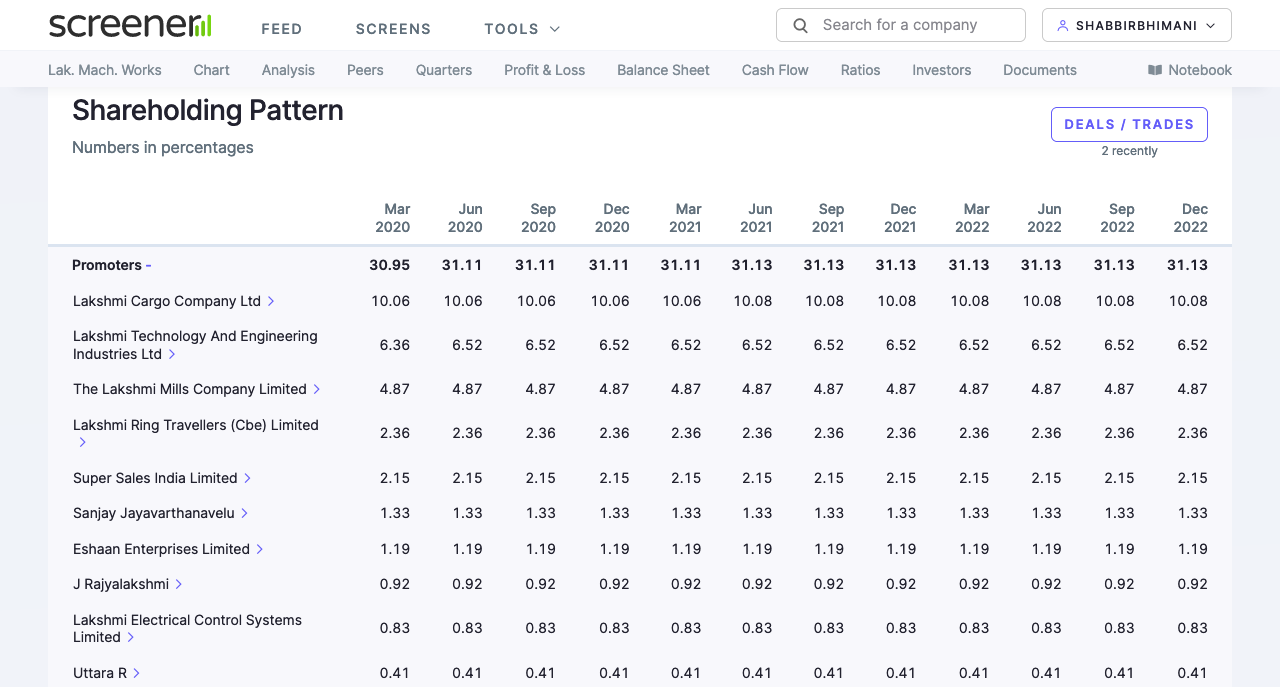
Task: Click the Sep 2021 column header
Action: click(829, 218)
